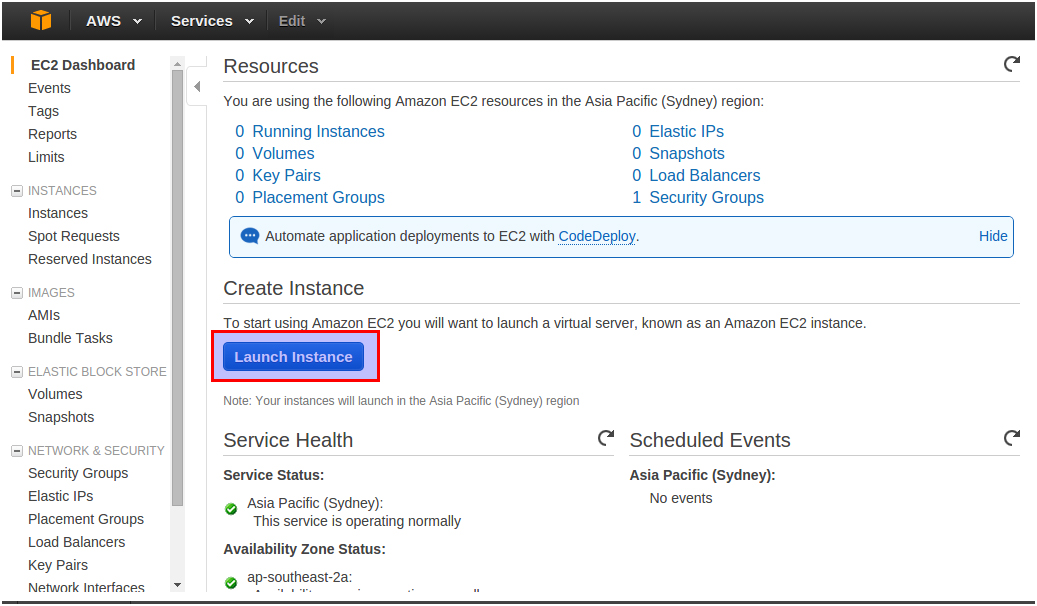Click the Asia Pacific green status checkmark

[x=231, y=509]
